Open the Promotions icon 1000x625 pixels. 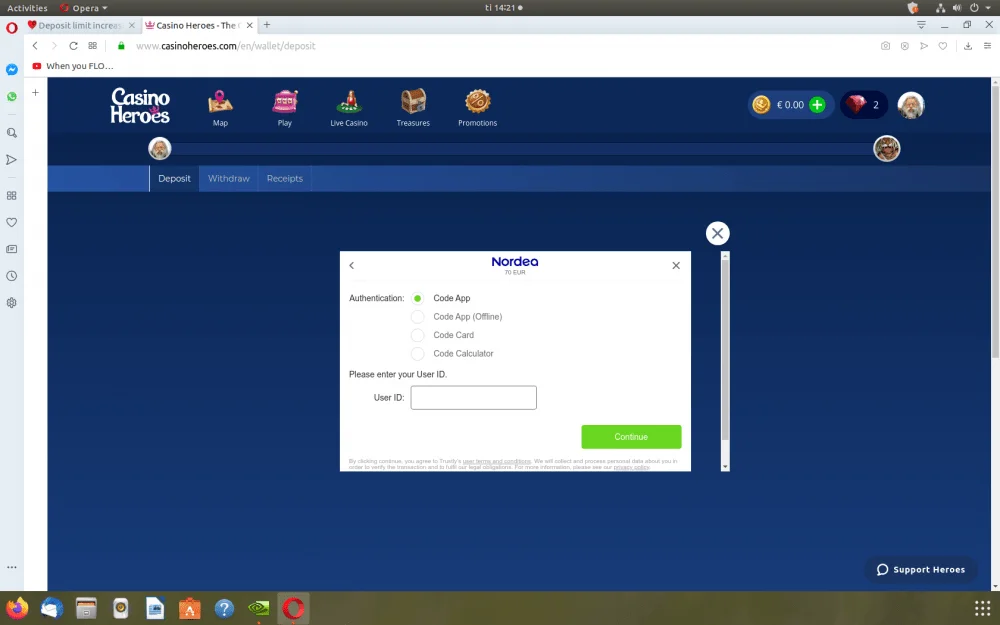[477, 108]
